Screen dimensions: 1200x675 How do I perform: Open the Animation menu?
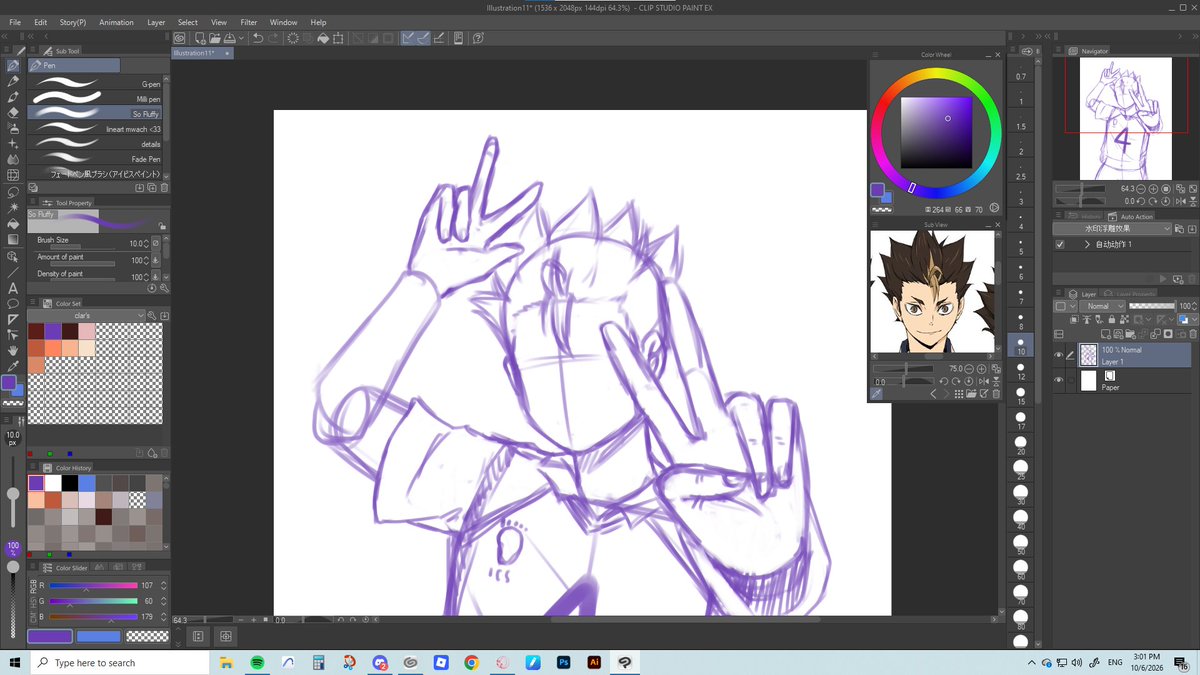point(116,22)
